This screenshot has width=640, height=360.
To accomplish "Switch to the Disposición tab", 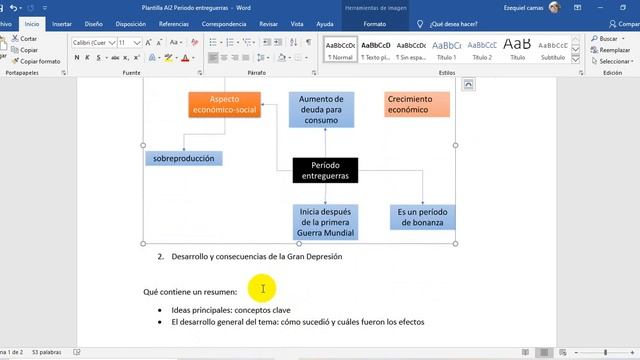I will coord(131,24).
